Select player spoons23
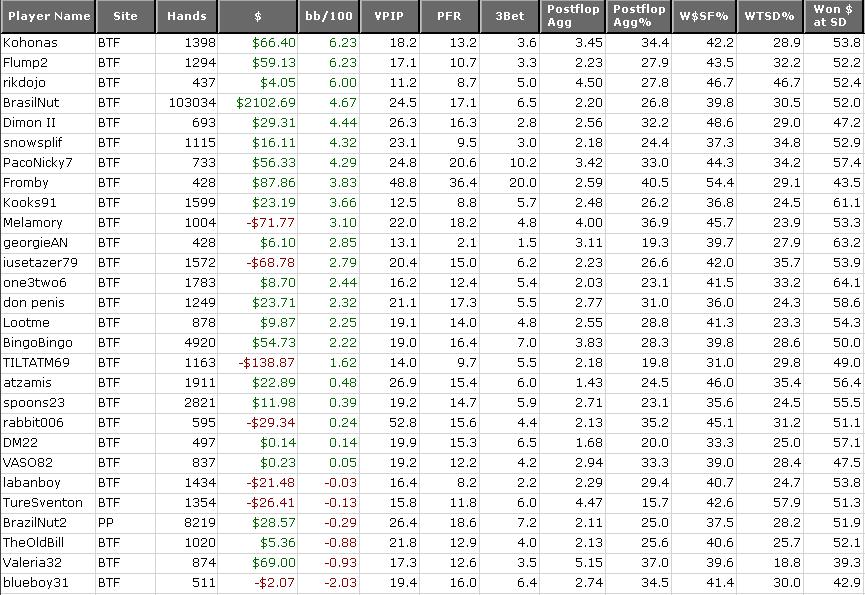The width and height of the screenshot is (865, 595). click(x=34, y=403)
